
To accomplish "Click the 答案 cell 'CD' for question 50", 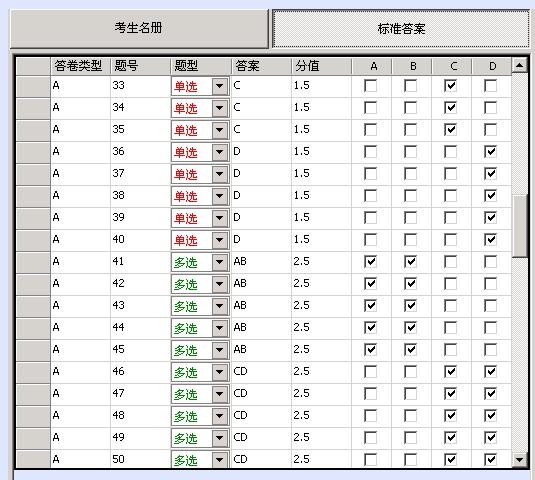I will pyautogui.click(x=261, y=459).
